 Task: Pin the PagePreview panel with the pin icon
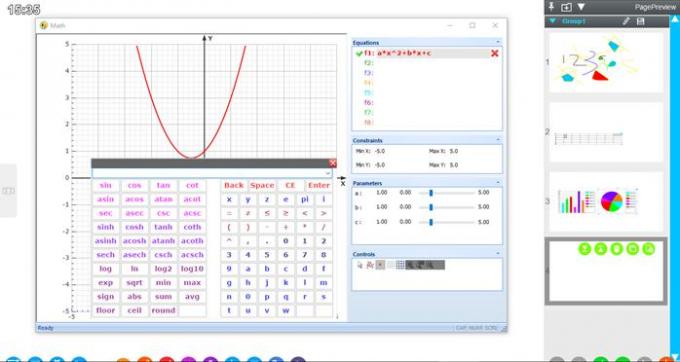(x=551, y=7)
